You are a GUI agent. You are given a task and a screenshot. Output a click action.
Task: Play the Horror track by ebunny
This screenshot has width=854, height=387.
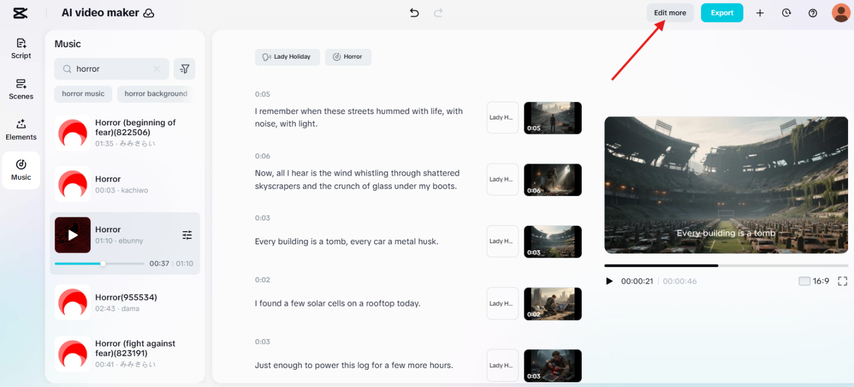point(72,235)
